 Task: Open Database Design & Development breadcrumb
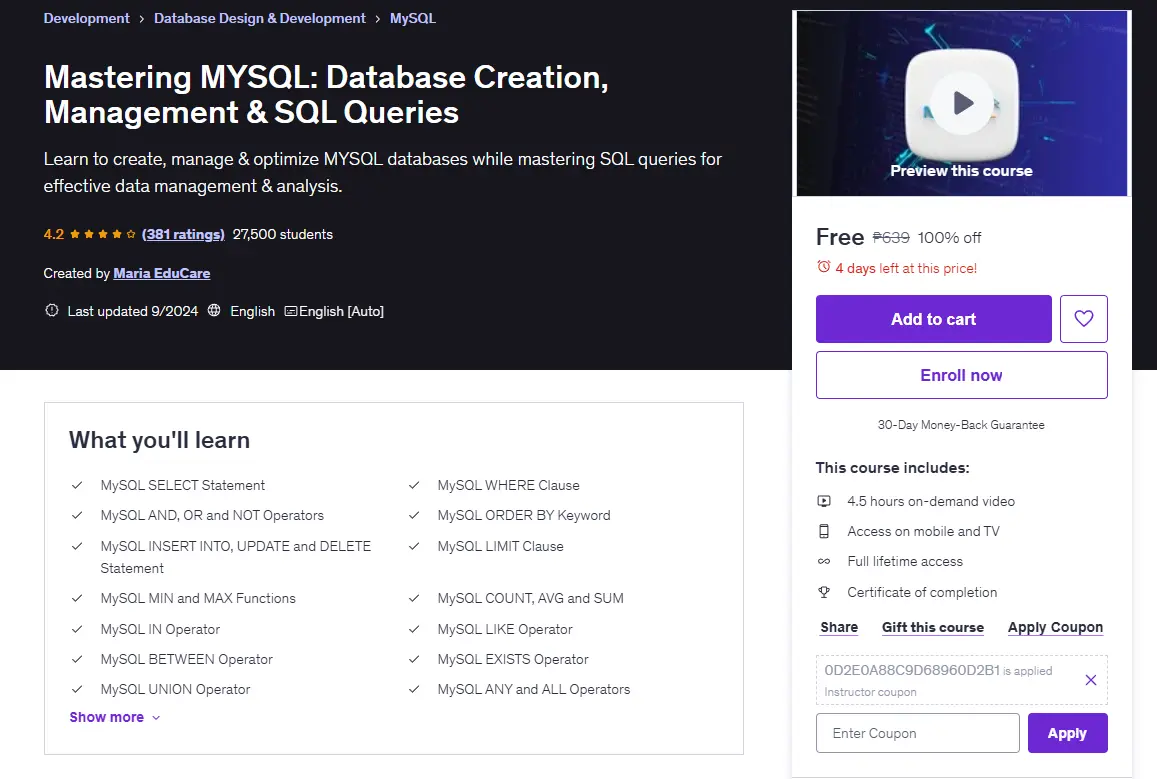pos(260,18)
